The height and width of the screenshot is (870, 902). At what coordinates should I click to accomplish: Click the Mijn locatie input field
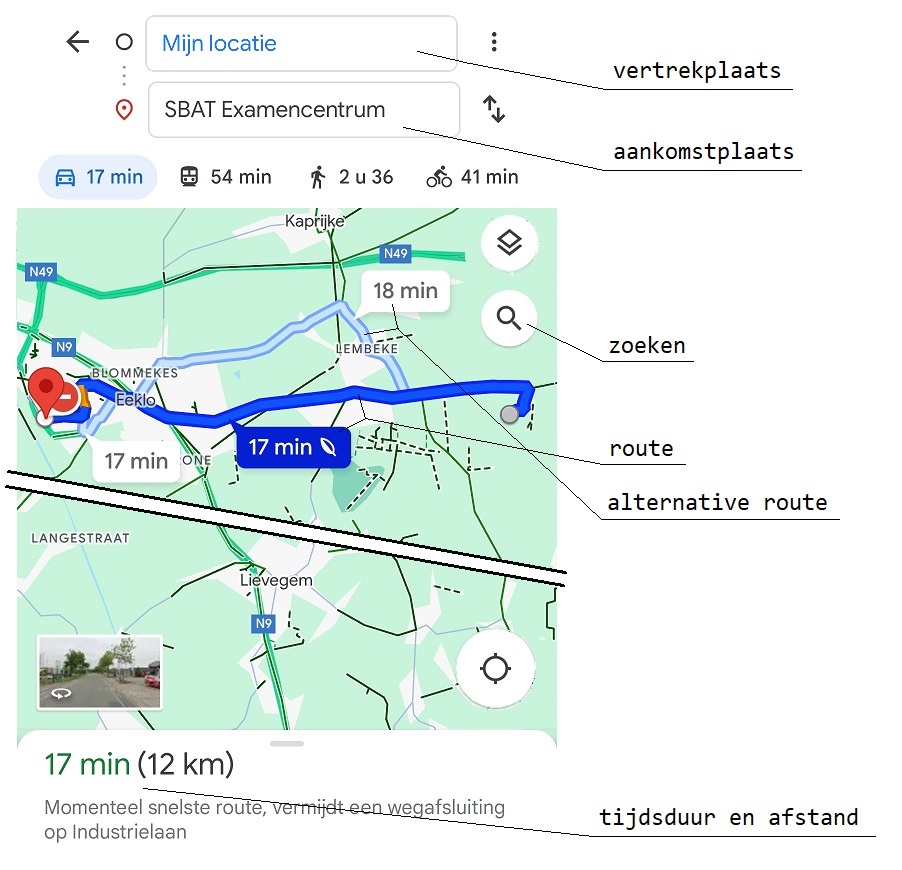coord(300,44)
